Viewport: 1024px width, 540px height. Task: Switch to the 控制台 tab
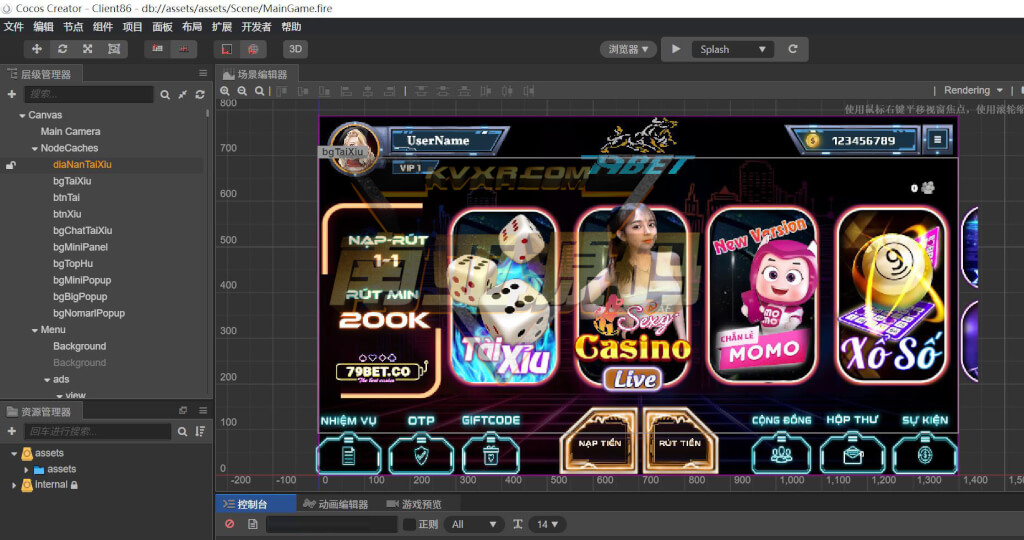[253, 504]
